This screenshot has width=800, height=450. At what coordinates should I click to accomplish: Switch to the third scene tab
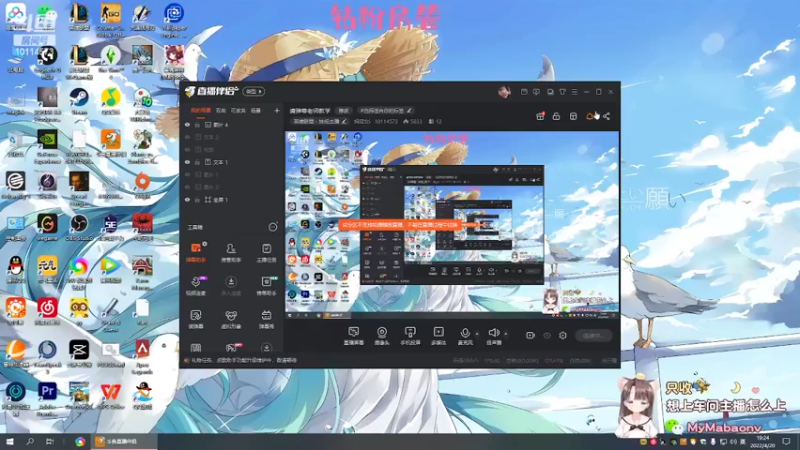click(238, 110)
